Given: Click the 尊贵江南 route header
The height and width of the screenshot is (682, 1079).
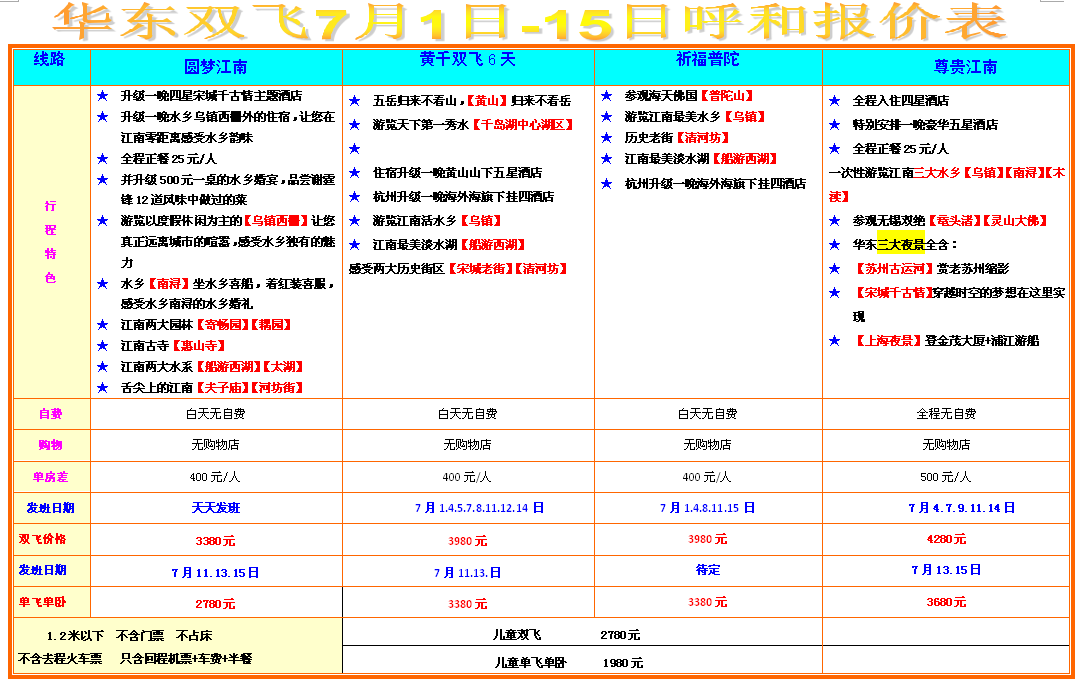Looking at the screenshot, I should [946, 67].
